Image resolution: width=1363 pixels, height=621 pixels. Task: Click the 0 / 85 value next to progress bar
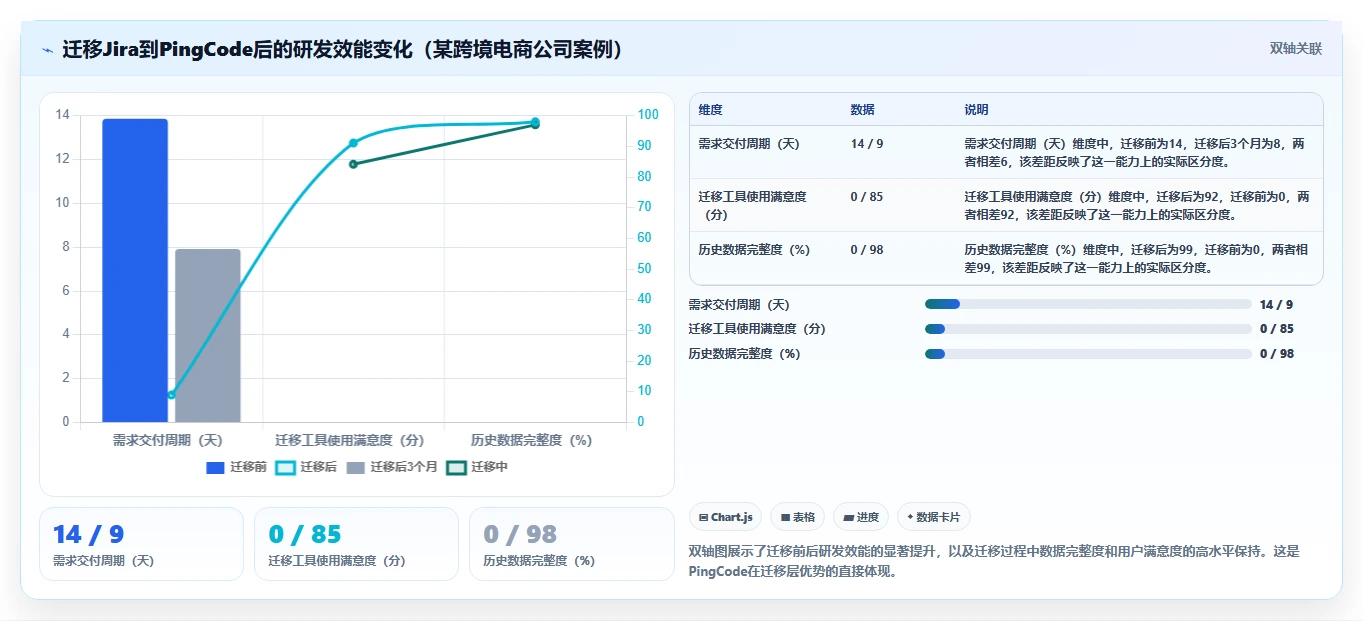tap(1277, 329)
